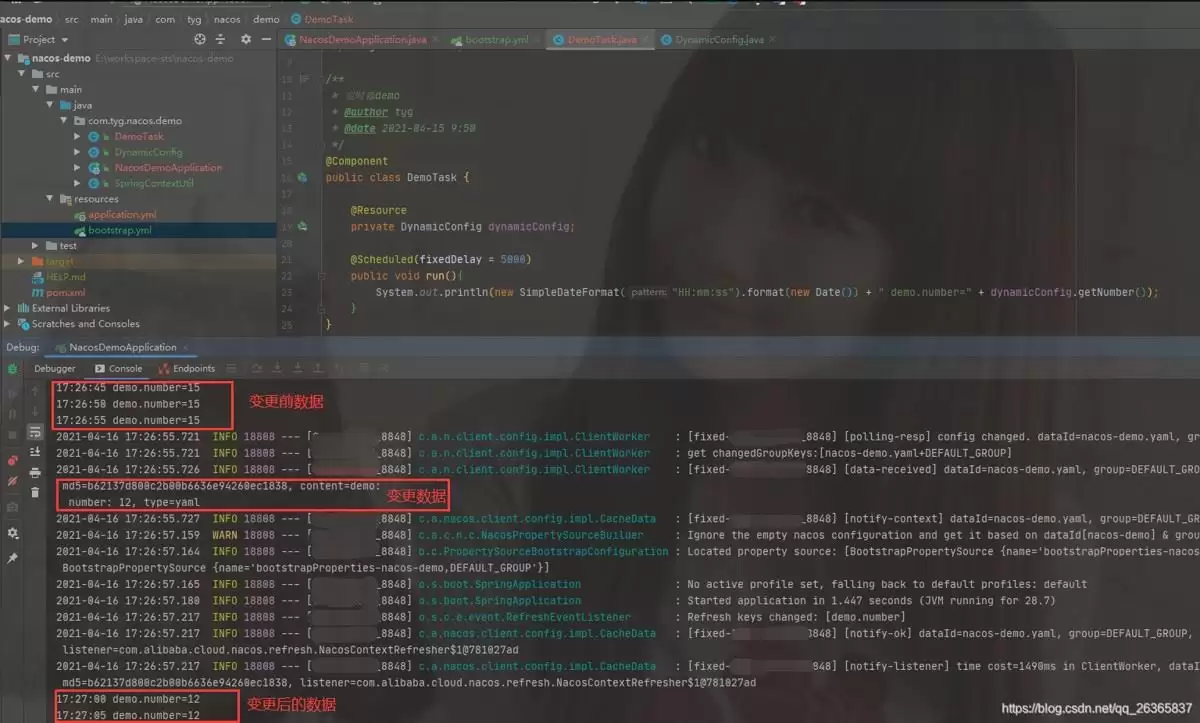This screenshot has width=1200, height=723.
Task: Select pom.xml file
Action: point(65,293)
